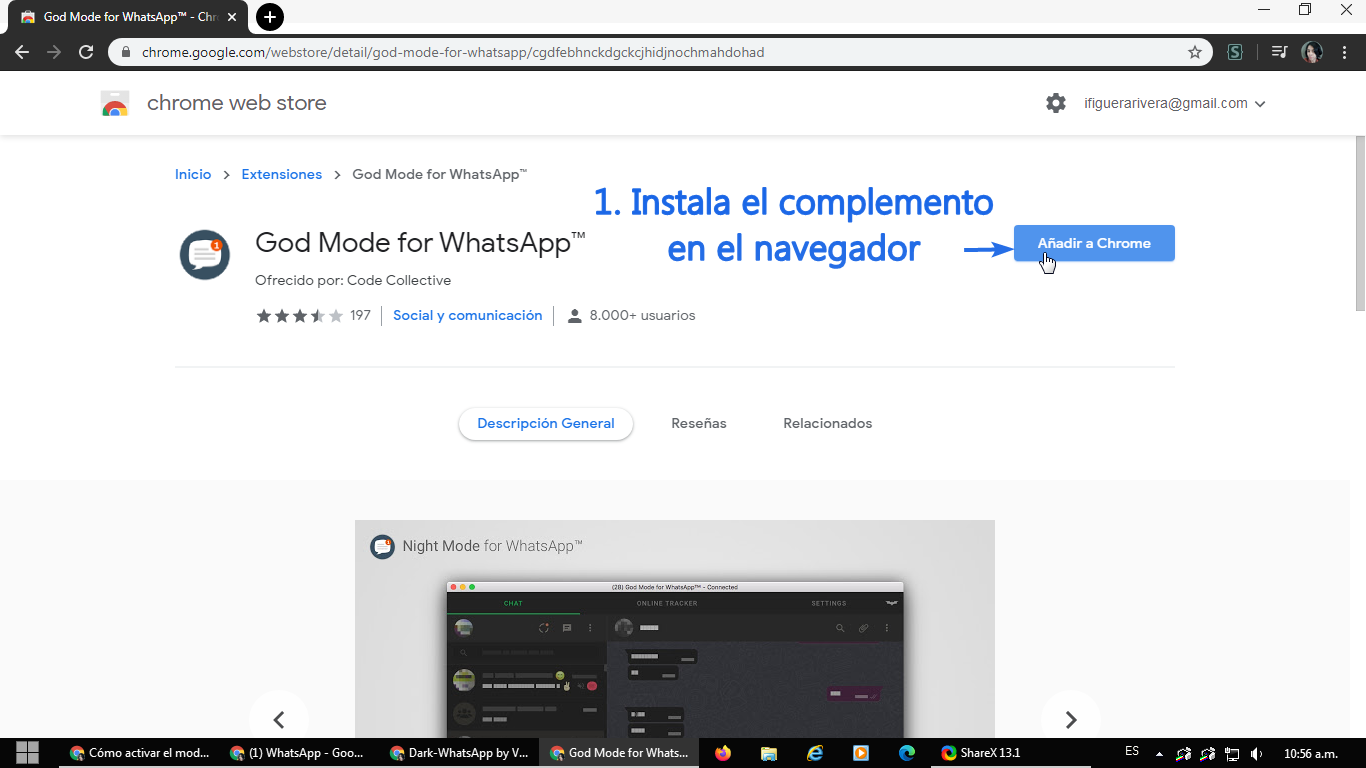Open File Explorer from the taskbar
This screenshot has height=768, width=1366.
769,753
